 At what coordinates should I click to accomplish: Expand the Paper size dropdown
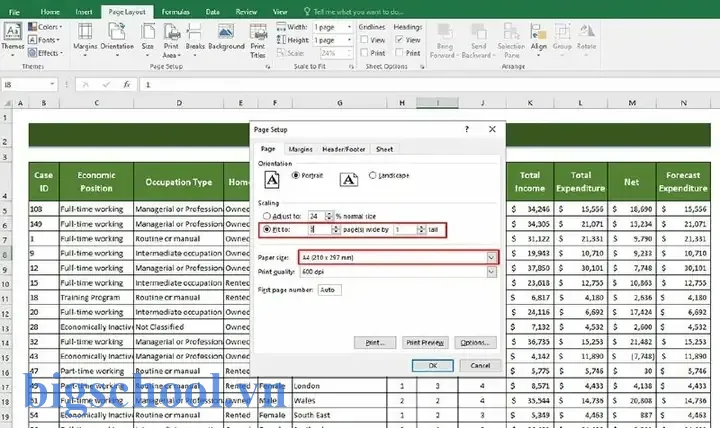pos(491,257)
